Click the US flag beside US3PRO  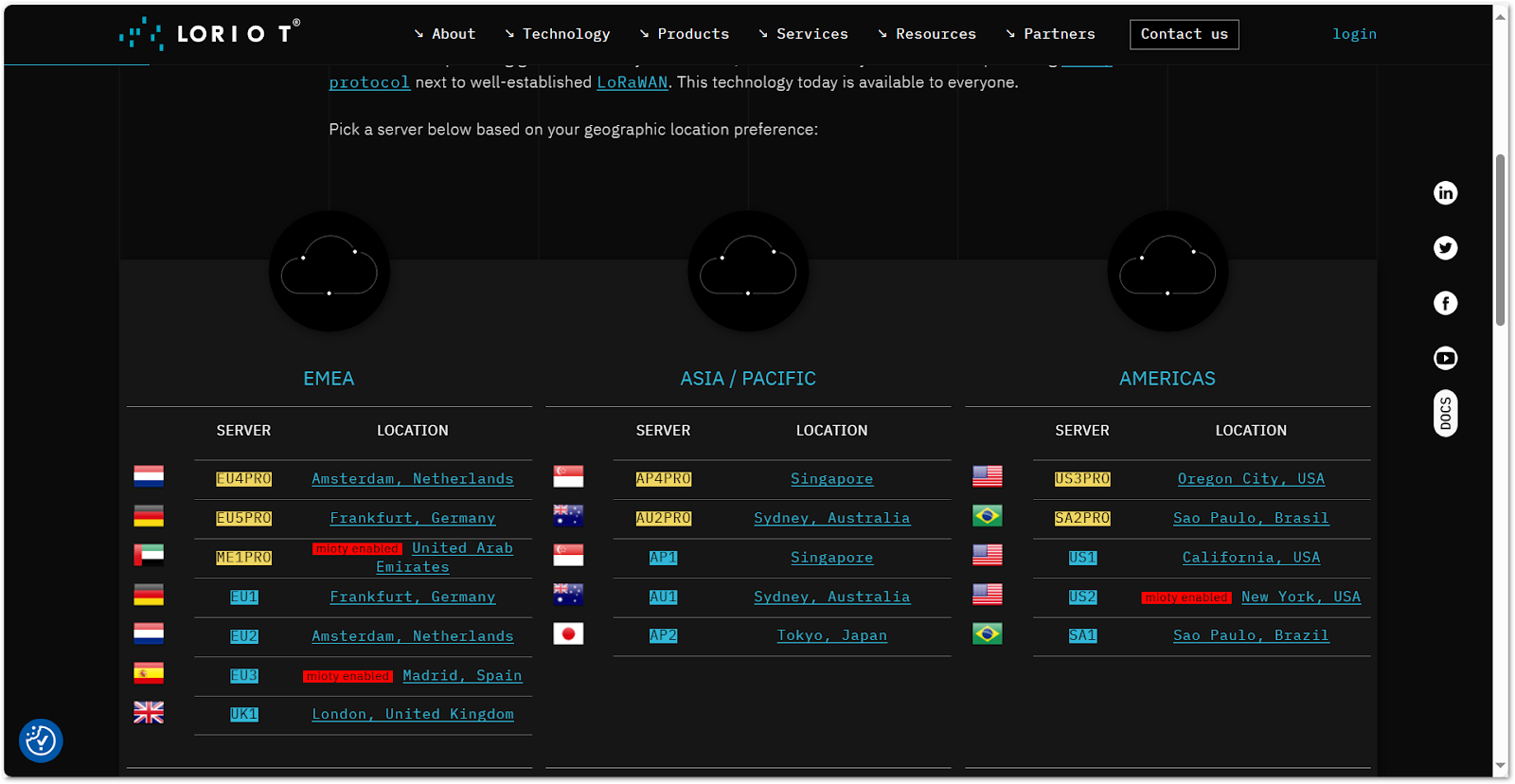pyautogui.click(x=988, y=476)
